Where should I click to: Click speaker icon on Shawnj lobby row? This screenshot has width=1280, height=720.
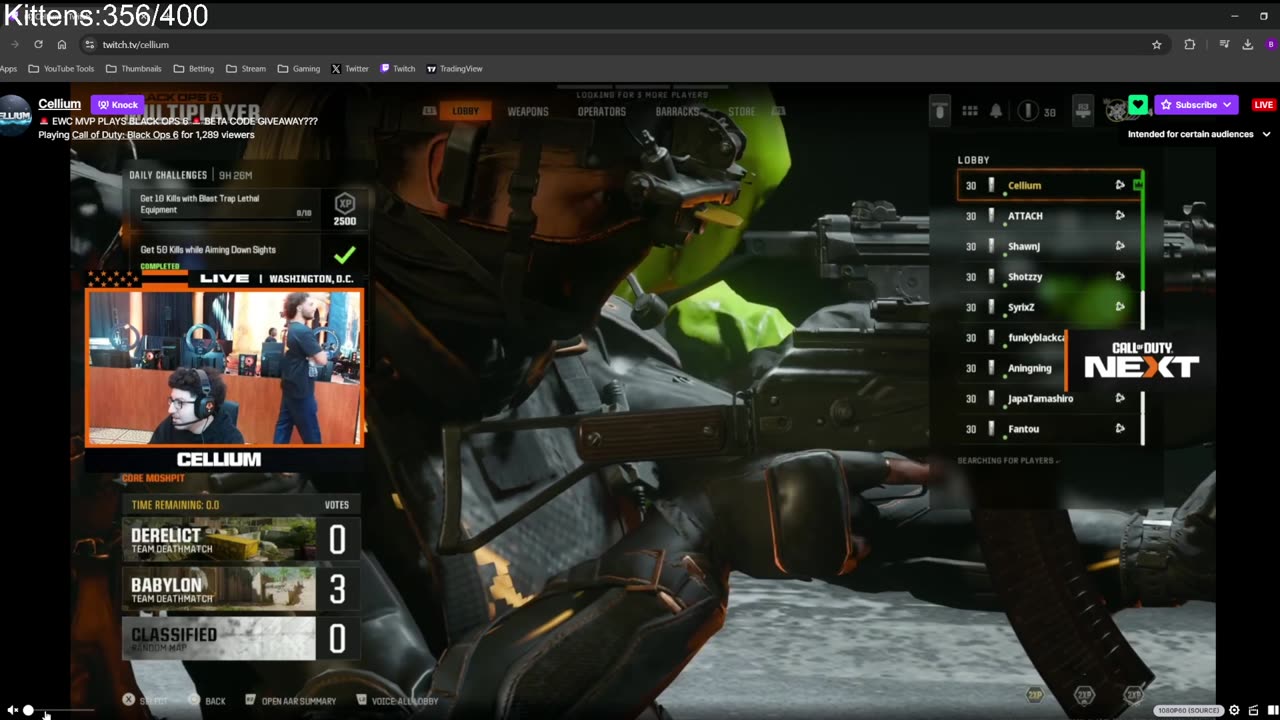[1120, 246]
